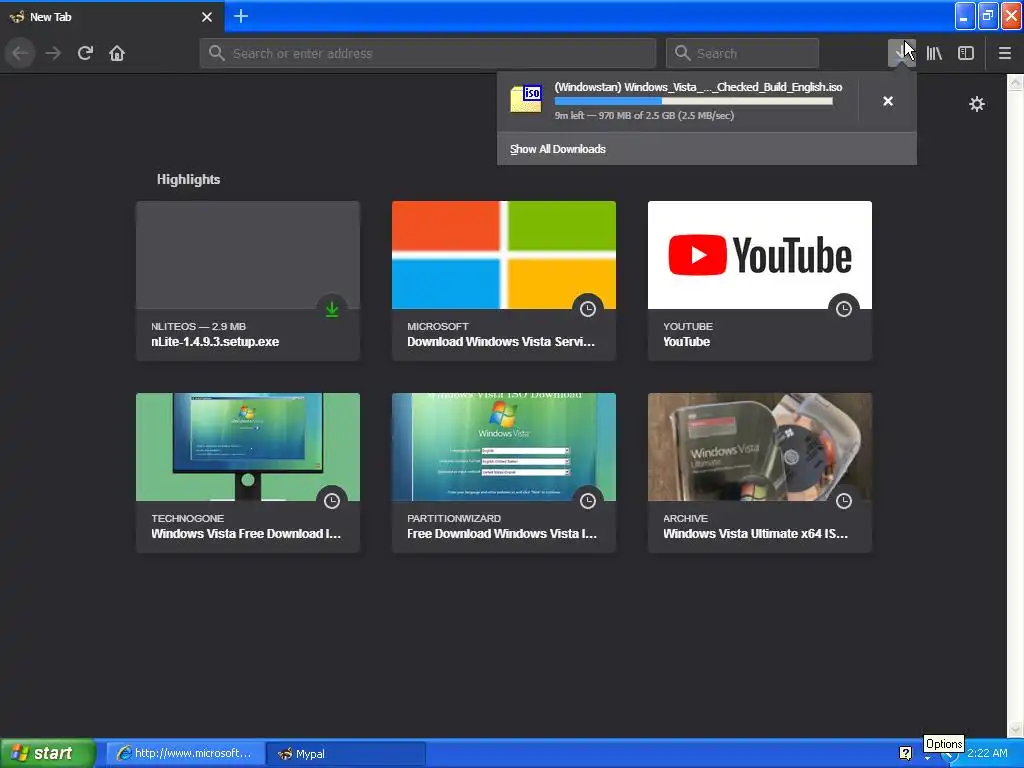
Task: Click the download progress bar
Action: [694, 101]
